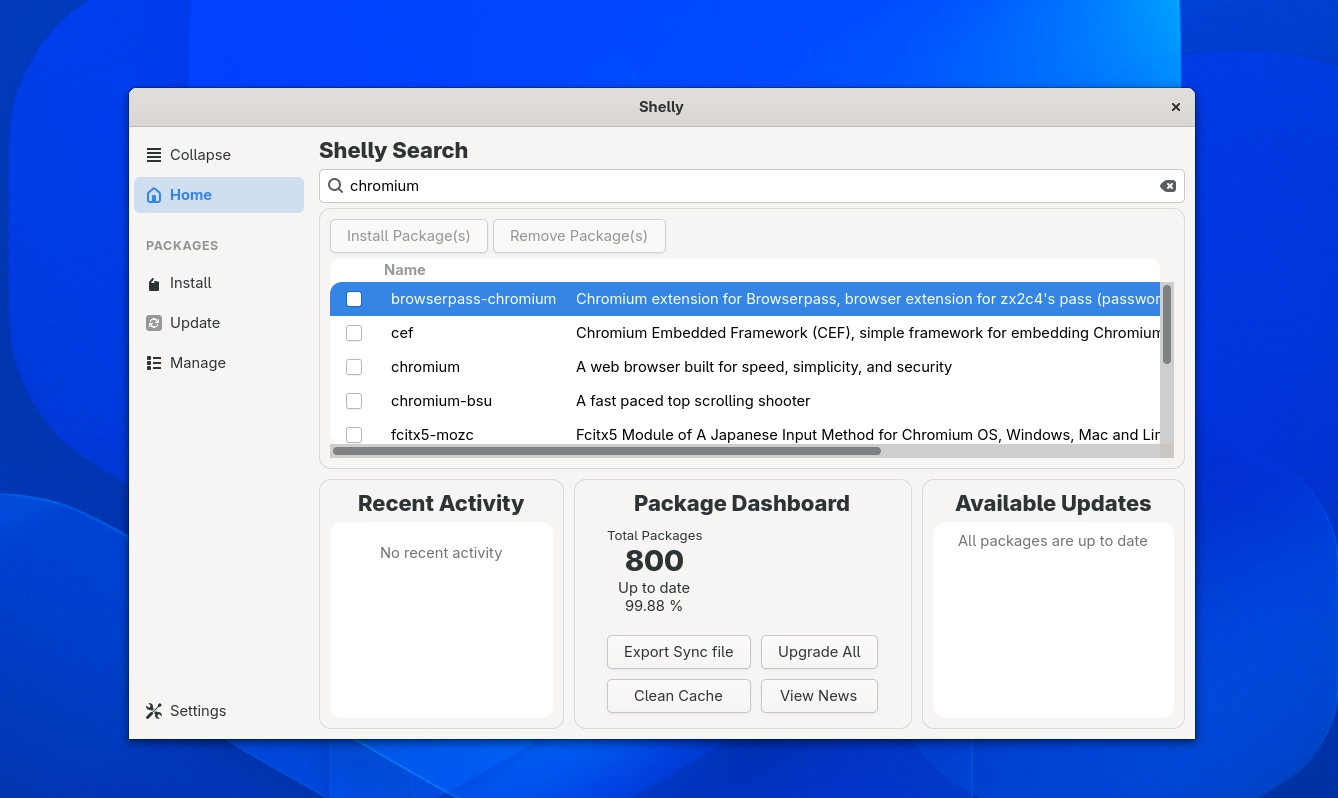Image resolution: width=1338 pixels, height=798 pixels.
Task: Clear the search text with backspace icon
Action: tap(1167, 186)
